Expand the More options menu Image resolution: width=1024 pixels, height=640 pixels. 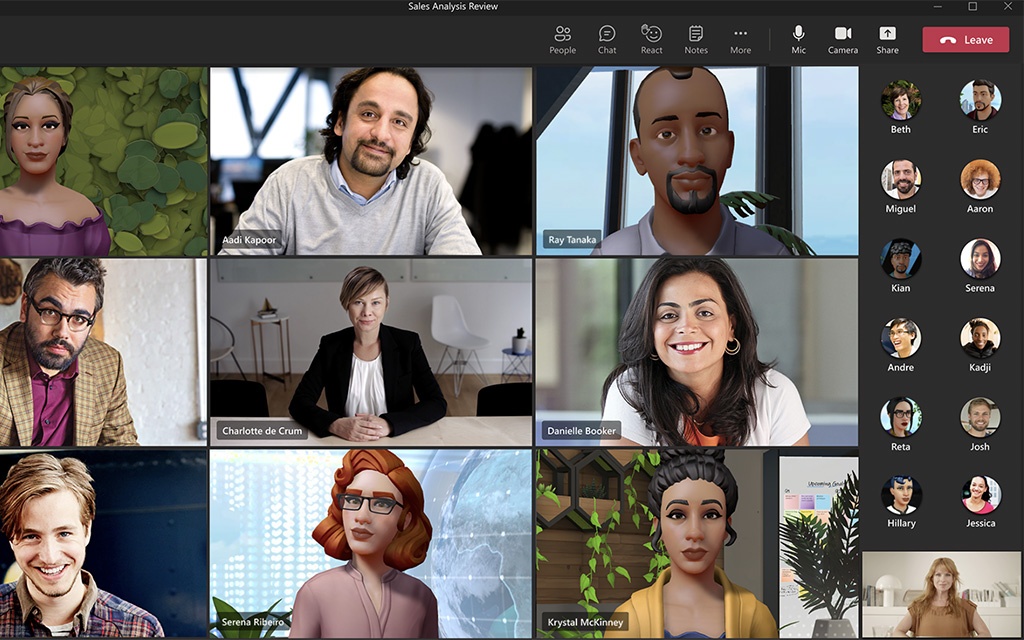tap(740, 39)
